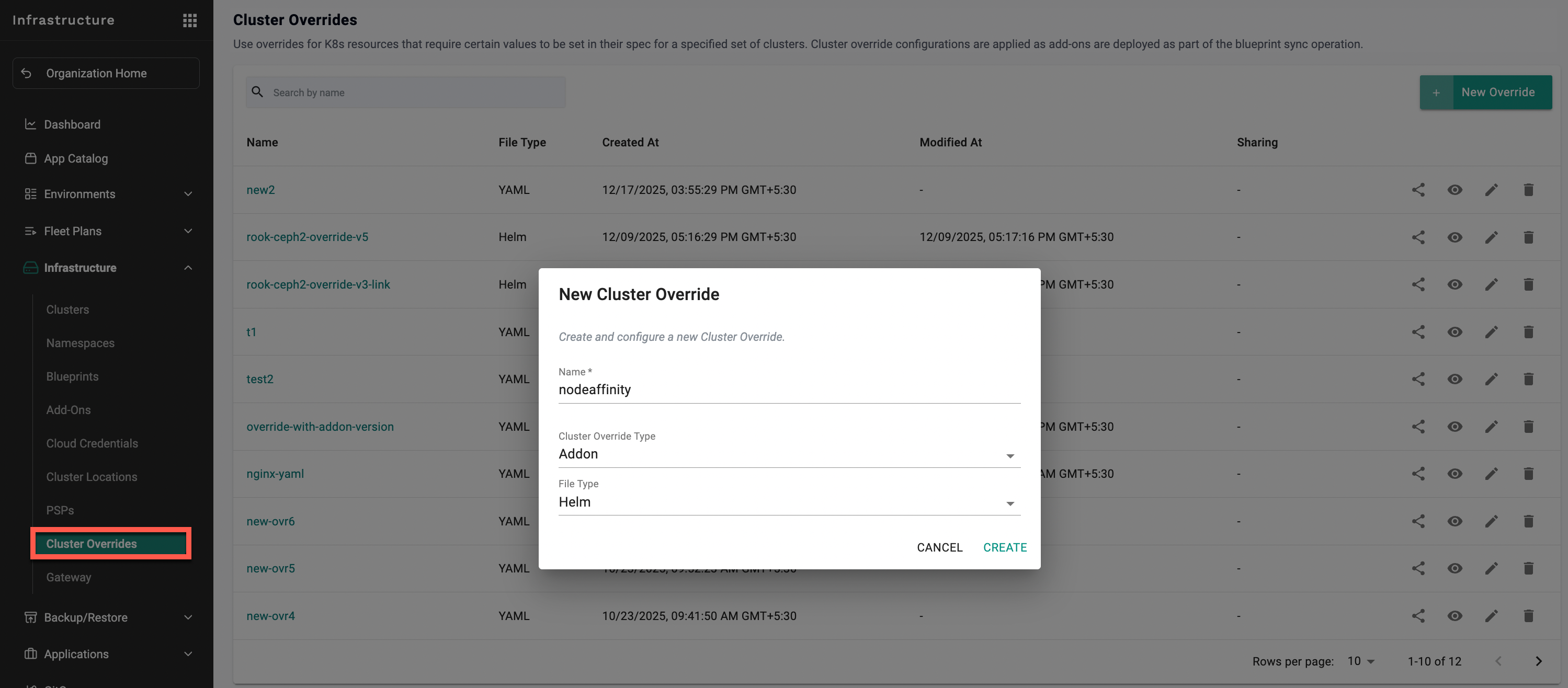Image resolution: width=1568 pixels, height=688 pixels.
Task: Edit nginx-yaml override with pencil icon
Action: [x=1491, y=474]
